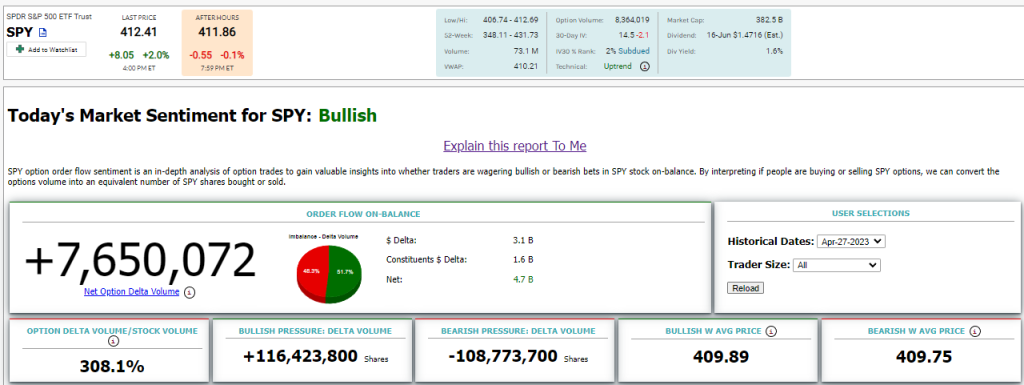Open the Historical Dates dropdown
1024x385 pixels.
851,241
